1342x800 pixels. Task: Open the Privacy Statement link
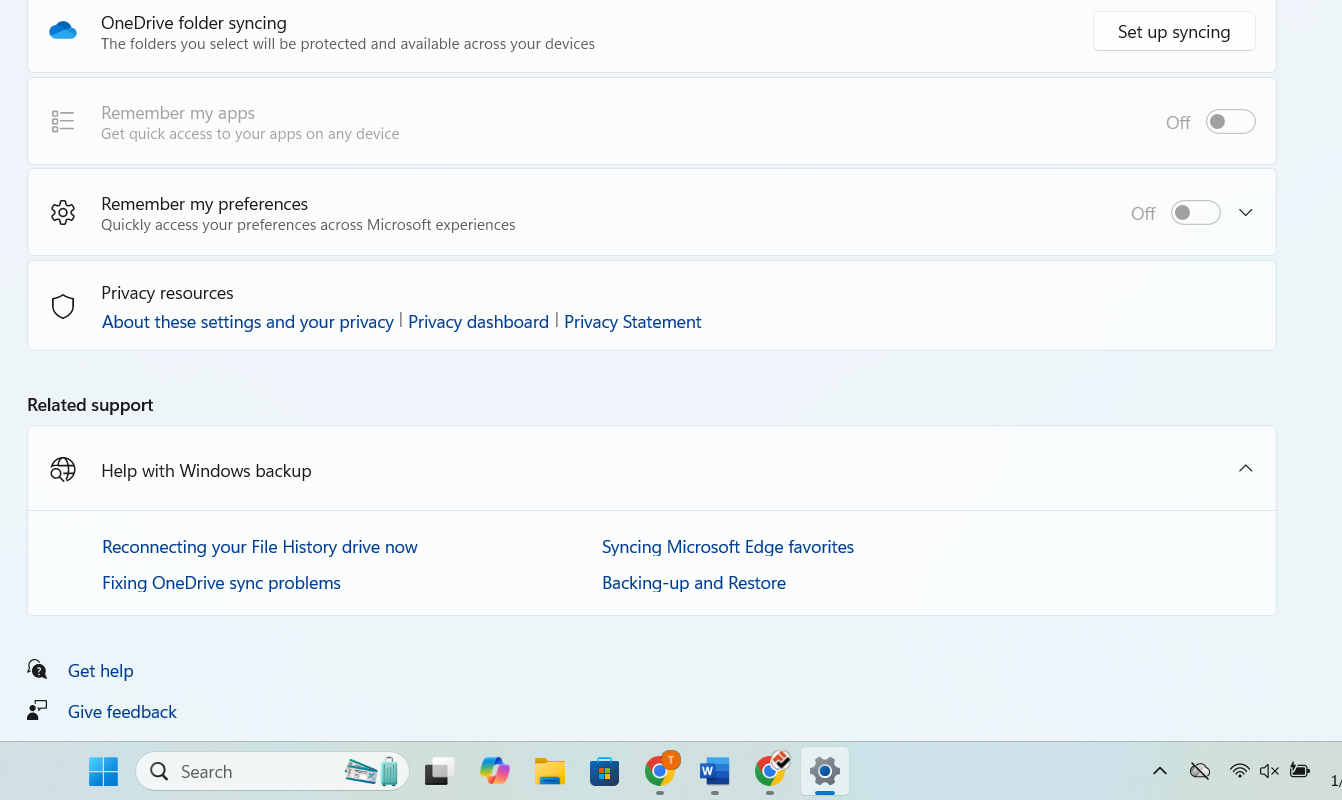pyautogui.click(x=632, y=322)
